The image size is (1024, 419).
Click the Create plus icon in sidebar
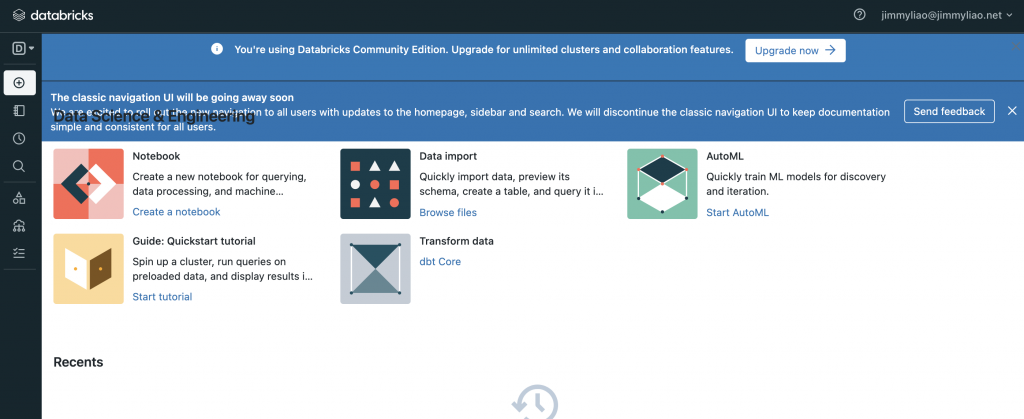20,83
